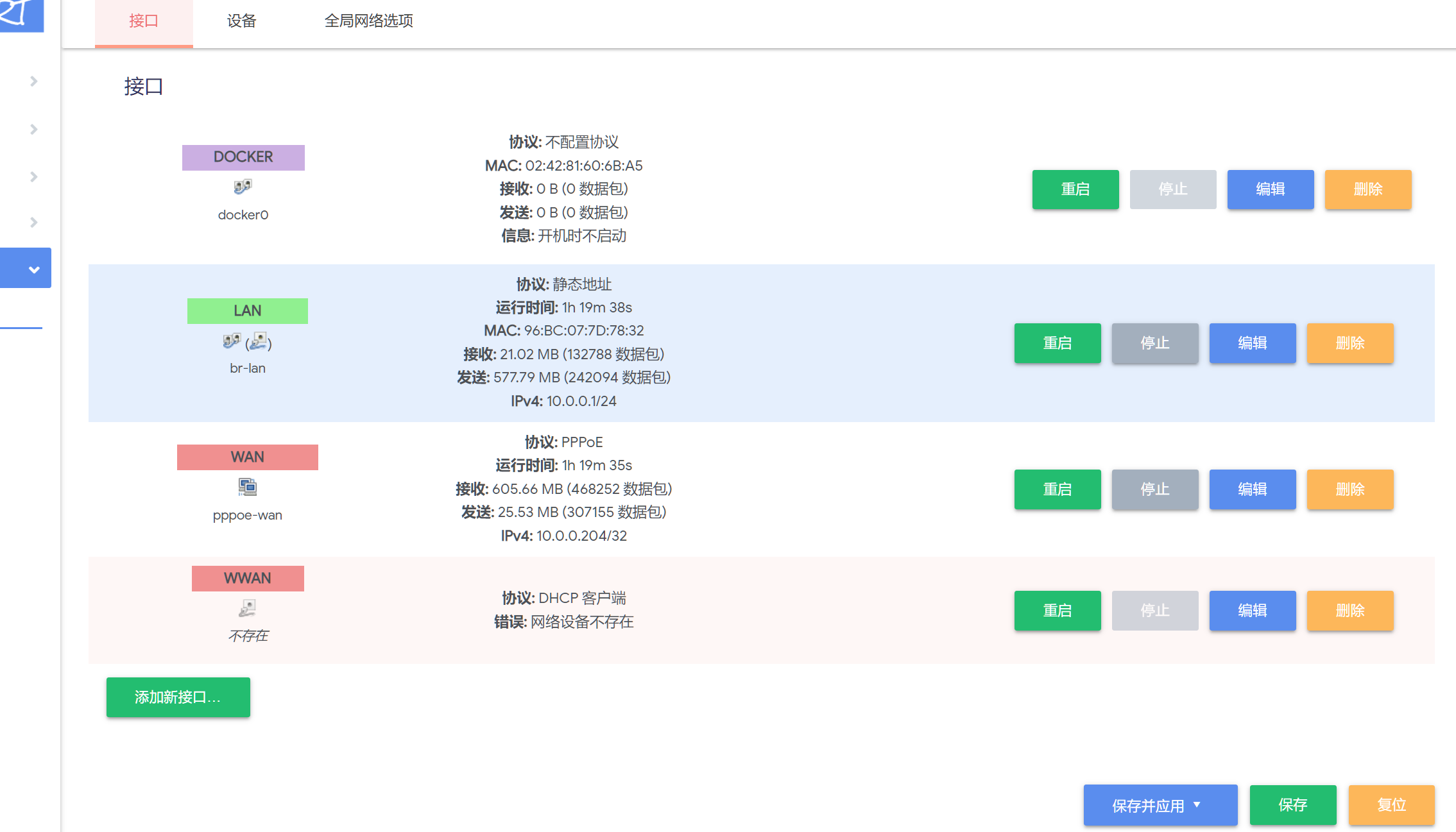Viewport: 1456px width, 832px height.
Task: Click the docker0 bridge device icon
Action: (243, 187)
